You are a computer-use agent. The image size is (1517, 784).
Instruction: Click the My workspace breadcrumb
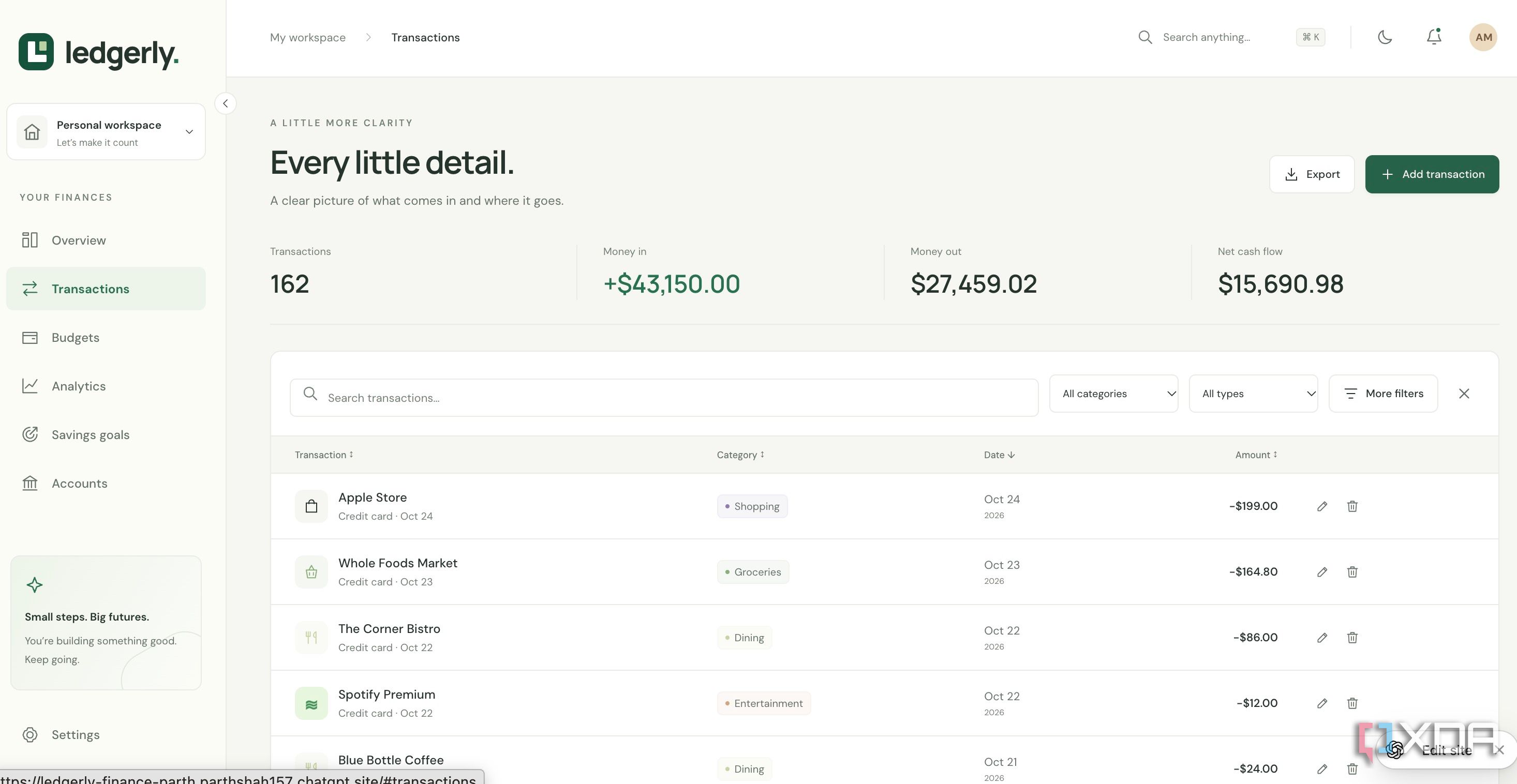tap(308, 38)
